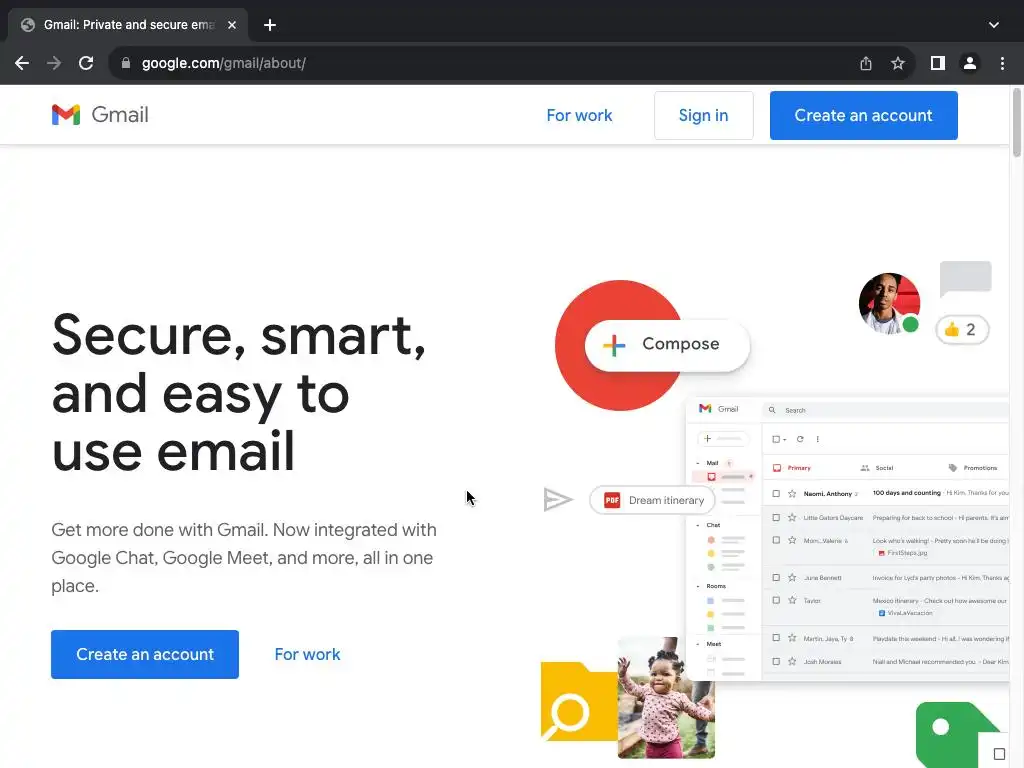Open the For work link in the header
The image size is (1024, 768).
[x=579, y=116]
